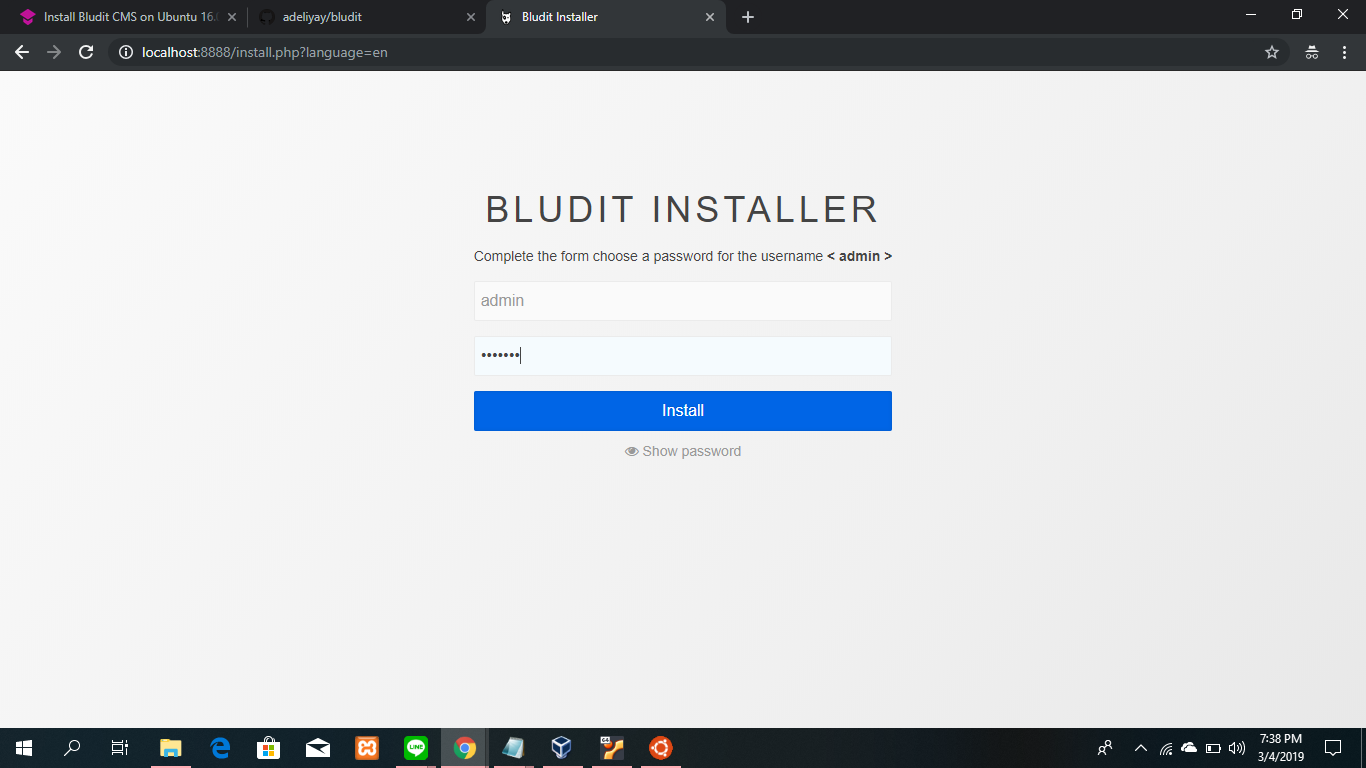Viewport: 1366px width, 768px height.
Task: Restore down the Chrome window
Action: tap(1297, 15)
